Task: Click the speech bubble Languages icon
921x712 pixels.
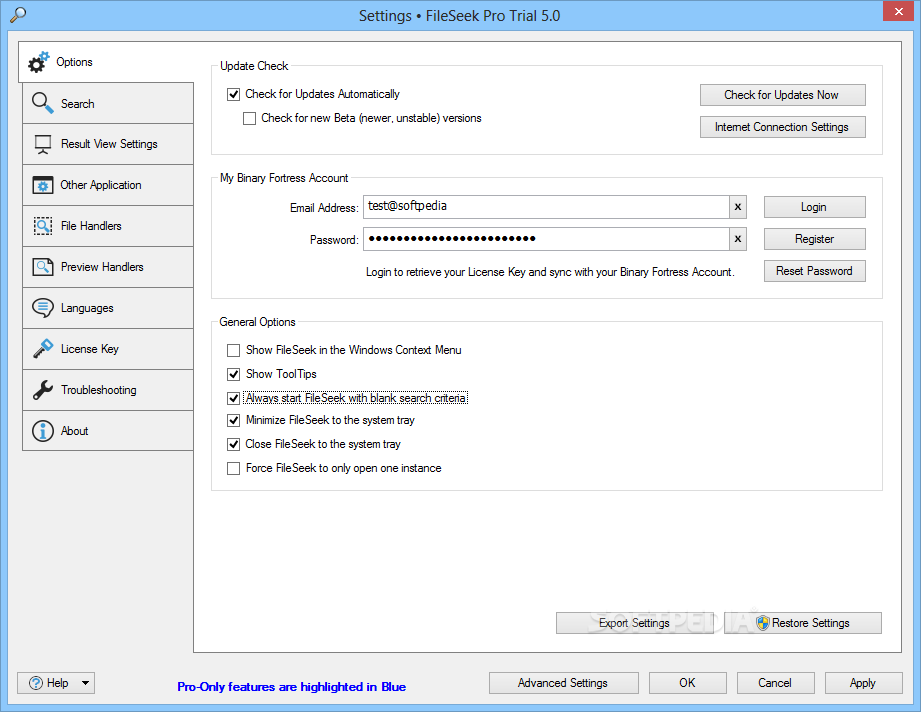Action: click(42, 308)
